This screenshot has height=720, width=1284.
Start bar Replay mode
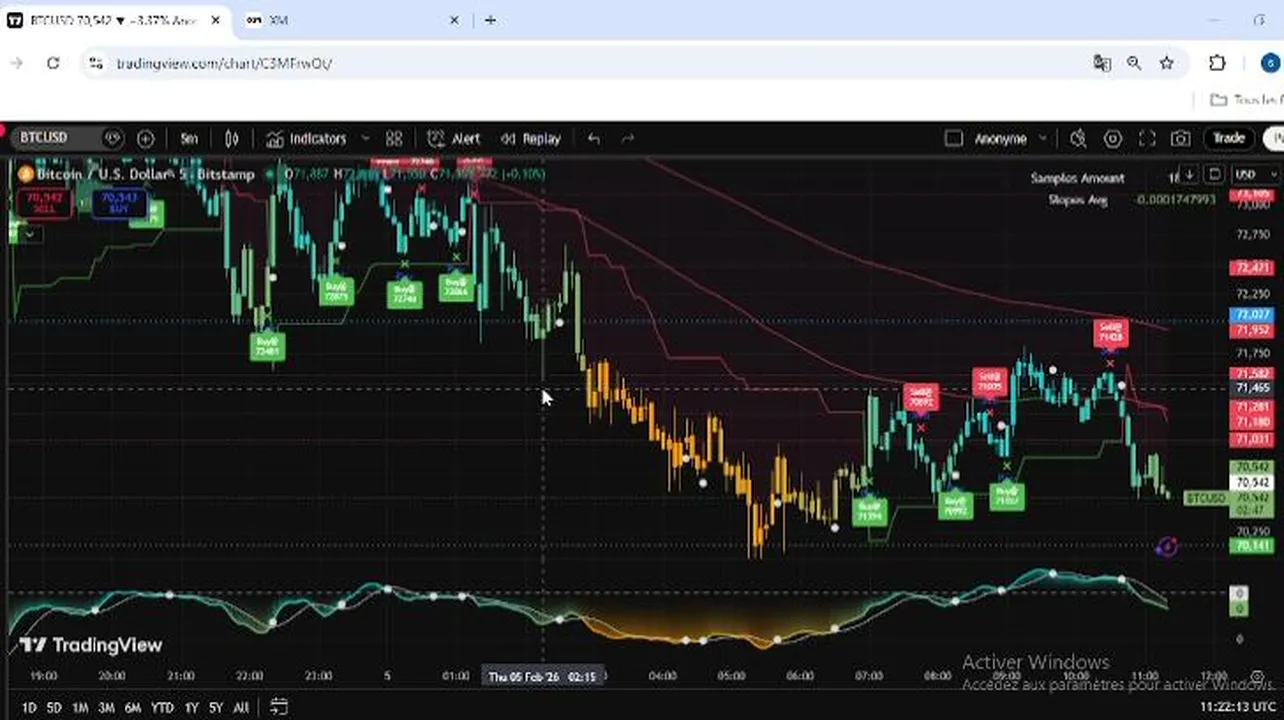(530, 139)
